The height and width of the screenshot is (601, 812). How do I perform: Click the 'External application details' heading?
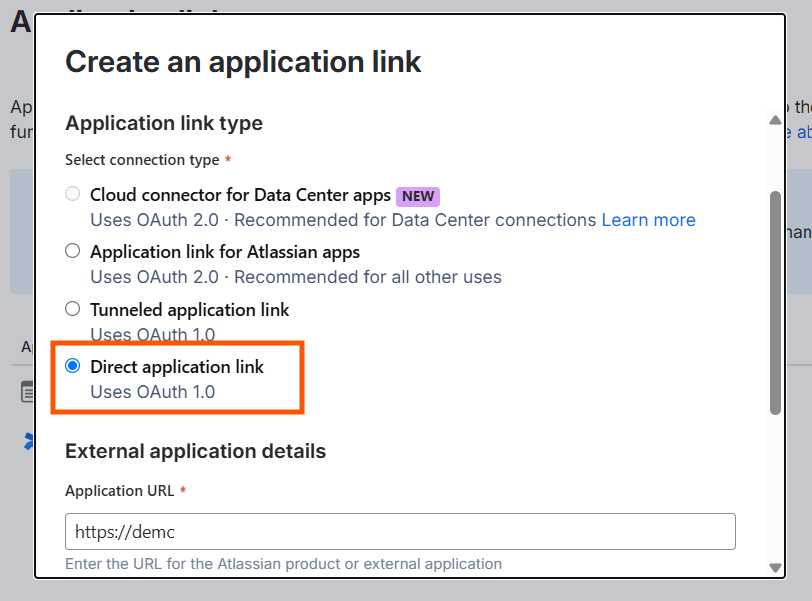[x=195, y=451]
